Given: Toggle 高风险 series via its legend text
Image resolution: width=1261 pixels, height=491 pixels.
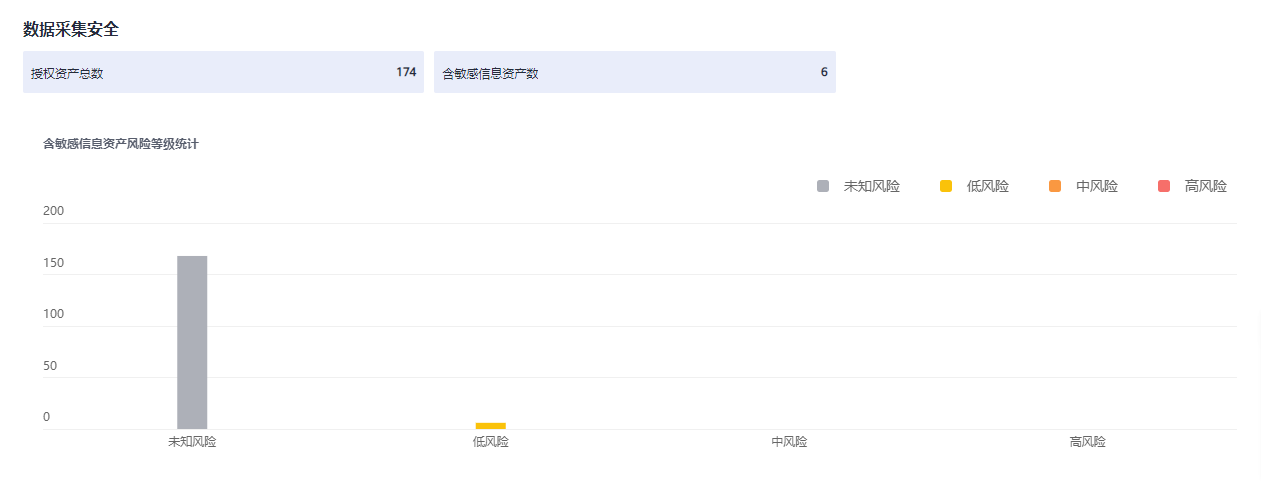Looking at the screenshot, I should 1205,186.
